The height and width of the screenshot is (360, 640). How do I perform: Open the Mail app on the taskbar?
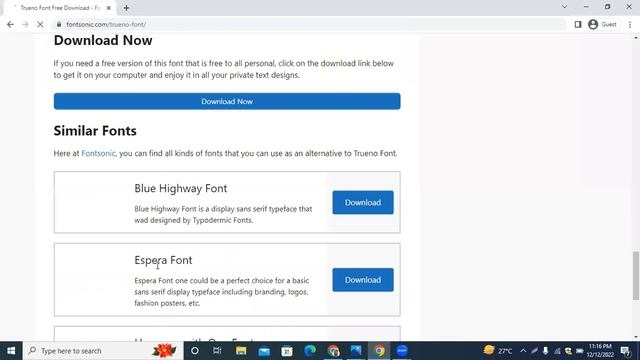264,351
